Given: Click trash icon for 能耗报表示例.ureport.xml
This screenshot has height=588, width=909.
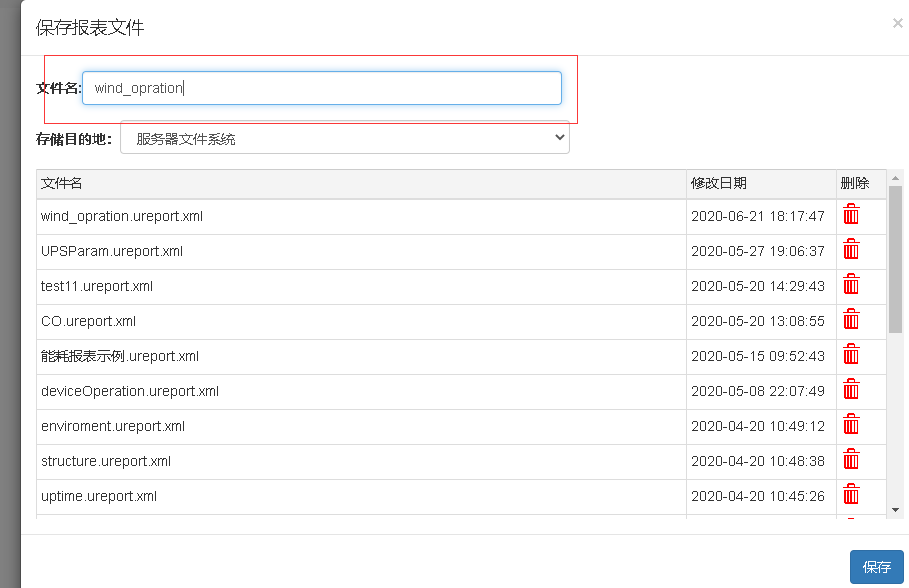Looking at the screenshot, I should click(x=850, y=354).
